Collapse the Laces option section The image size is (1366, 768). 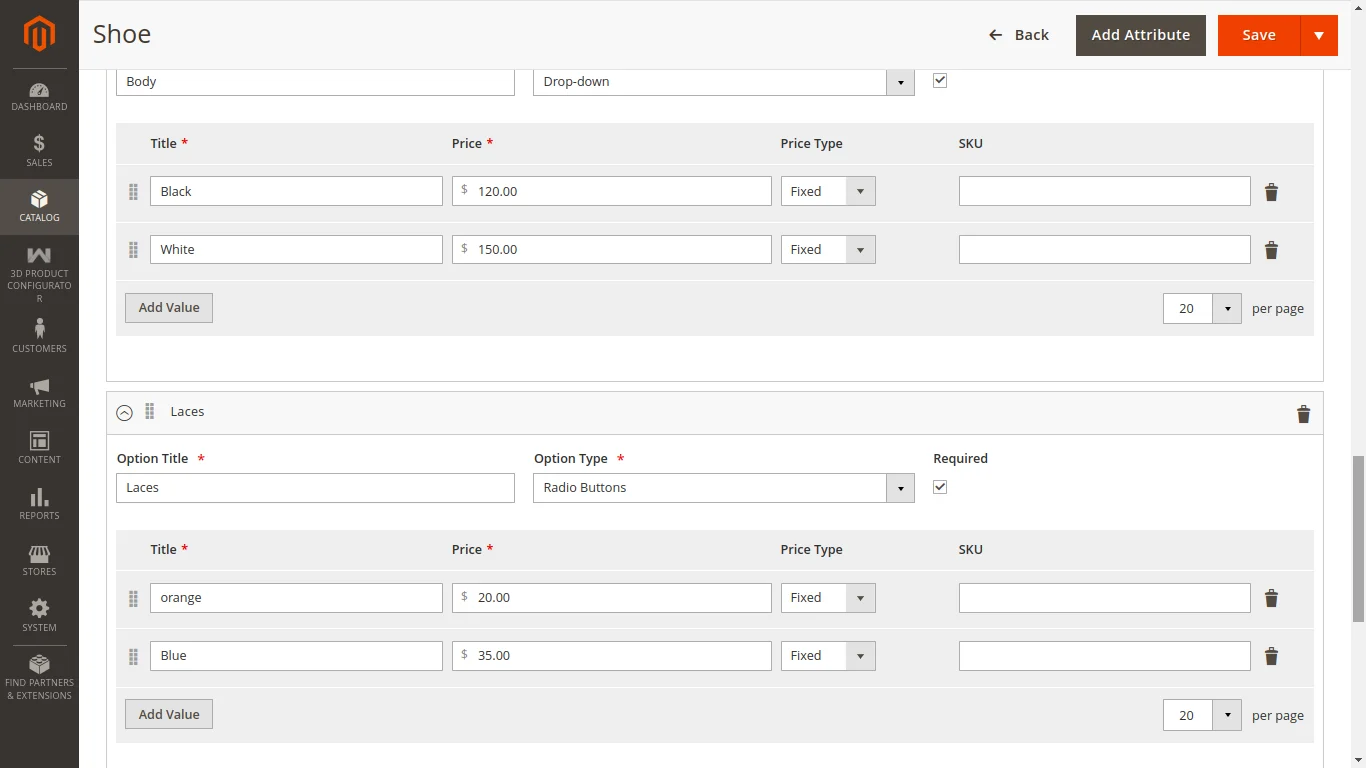pyautogui.click(x=124, y=412)
